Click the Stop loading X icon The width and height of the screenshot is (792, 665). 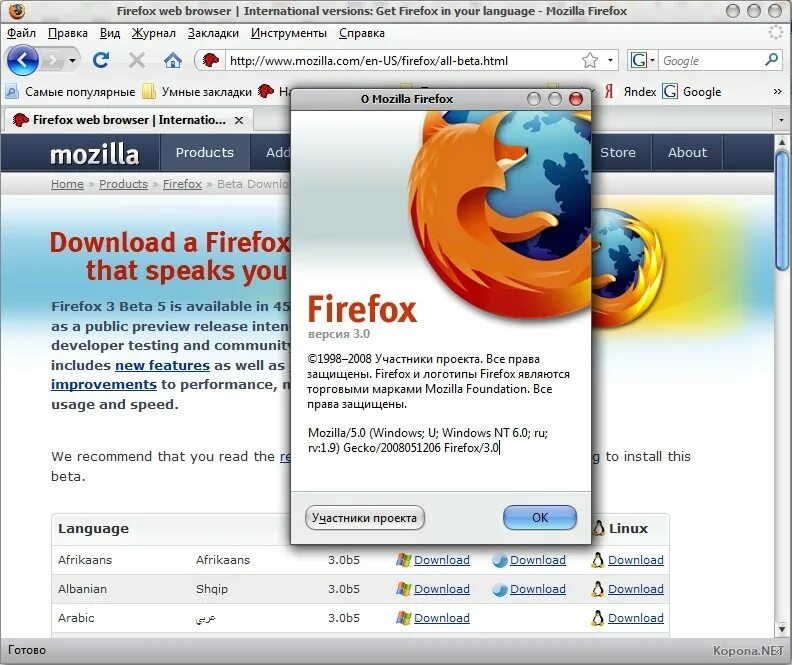pos(137,61)
